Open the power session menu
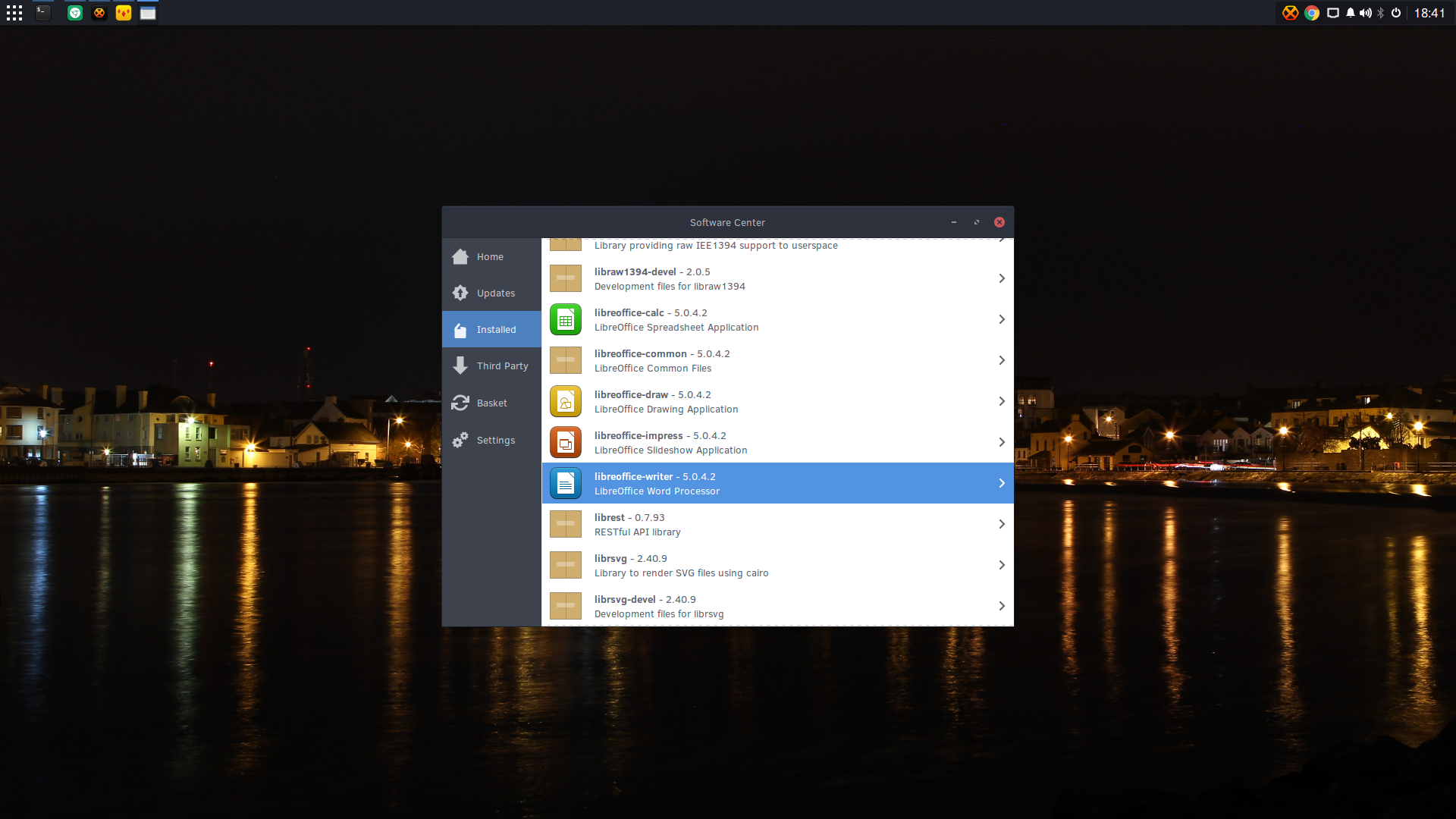 (x=1396, y=13)
